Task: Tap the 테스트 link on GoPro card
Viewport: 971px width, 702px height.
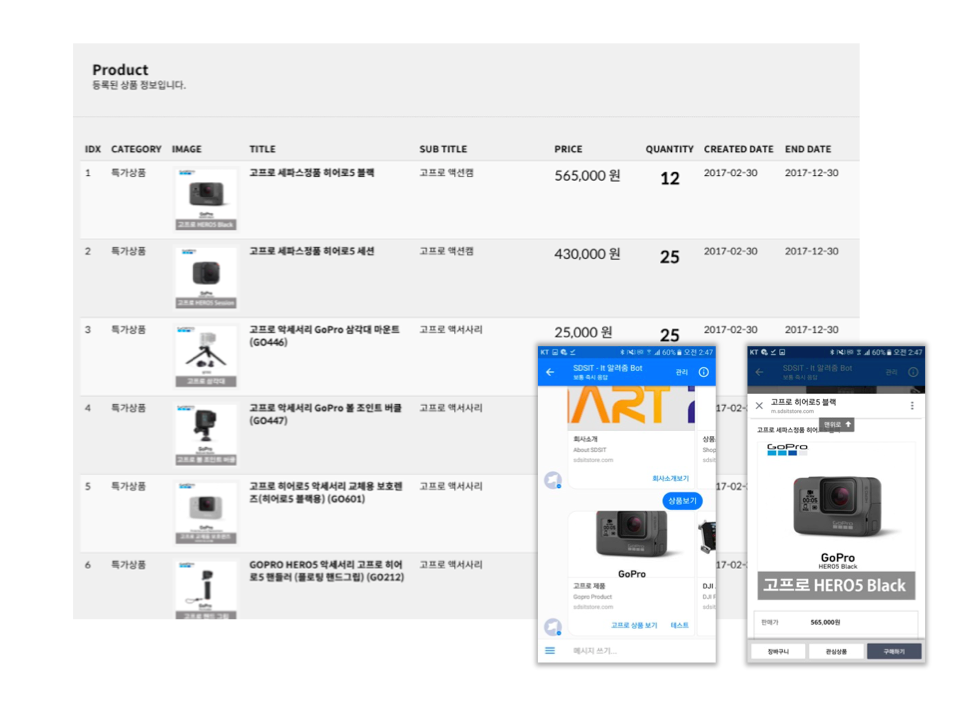Action: tap(679, 625)
